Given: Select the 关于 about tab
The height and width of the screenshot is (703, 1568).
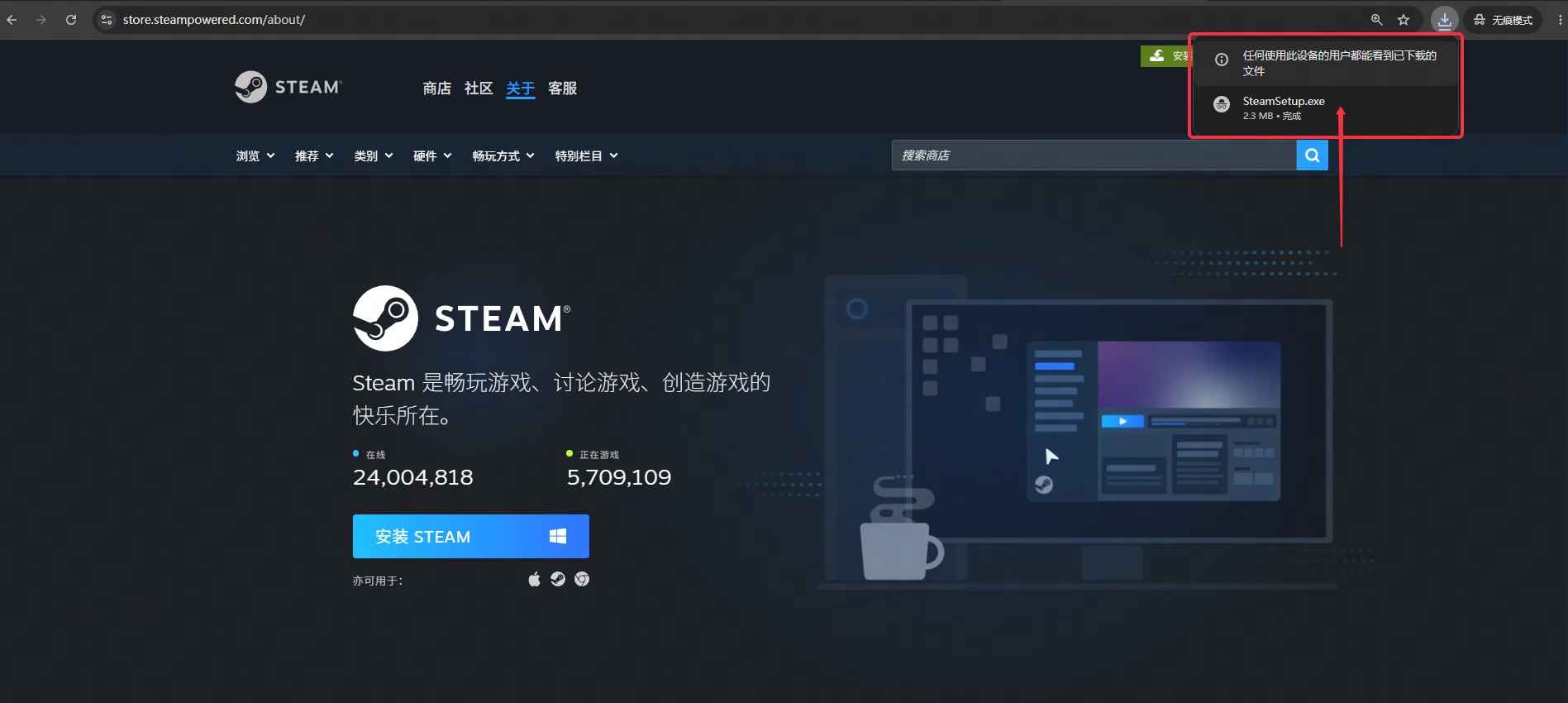Looking at the screenshot, I should [x=521, y=88].
